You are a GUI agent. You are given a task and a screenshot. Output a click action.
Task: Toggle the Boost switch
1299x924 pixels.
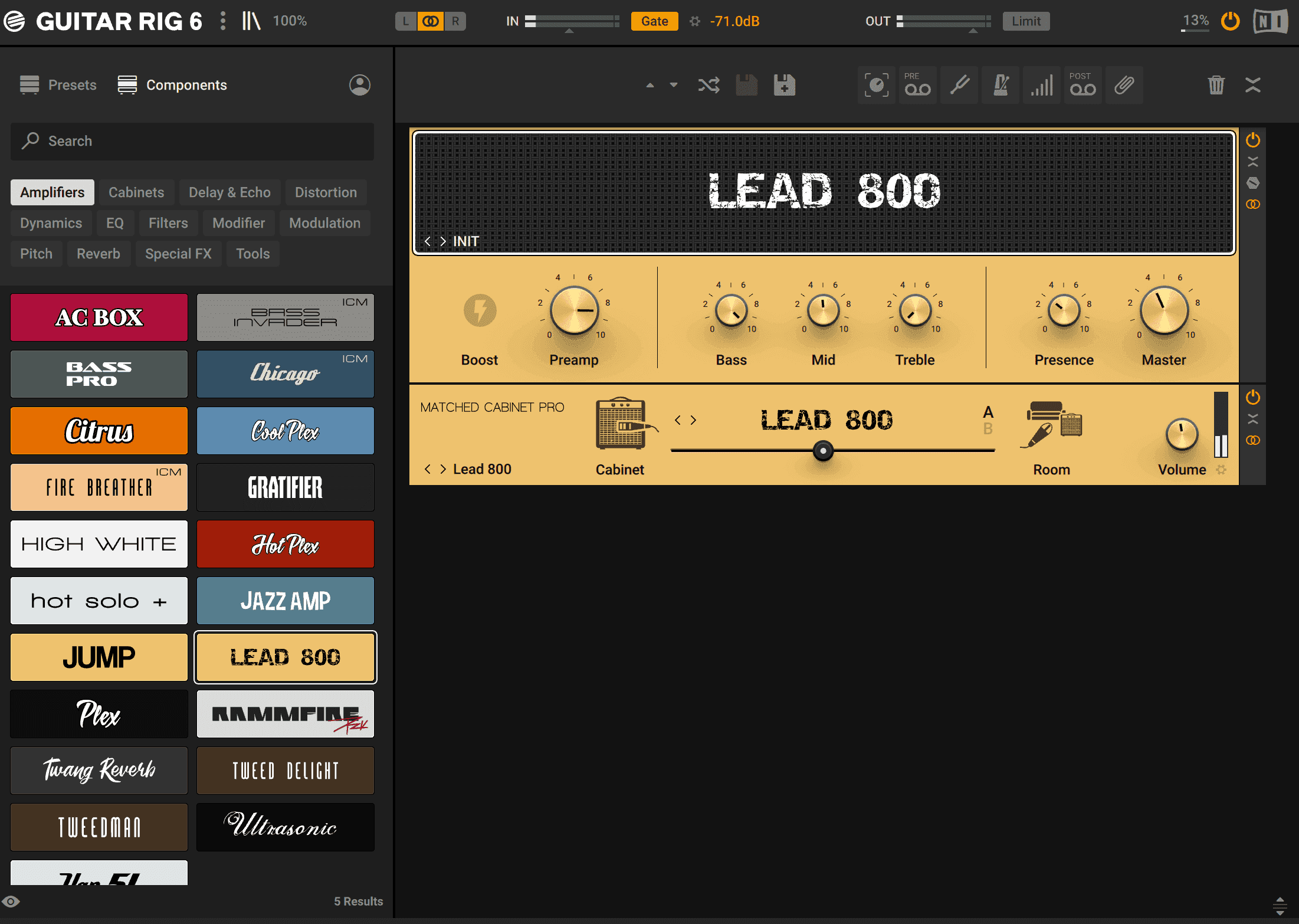(480, 310)
